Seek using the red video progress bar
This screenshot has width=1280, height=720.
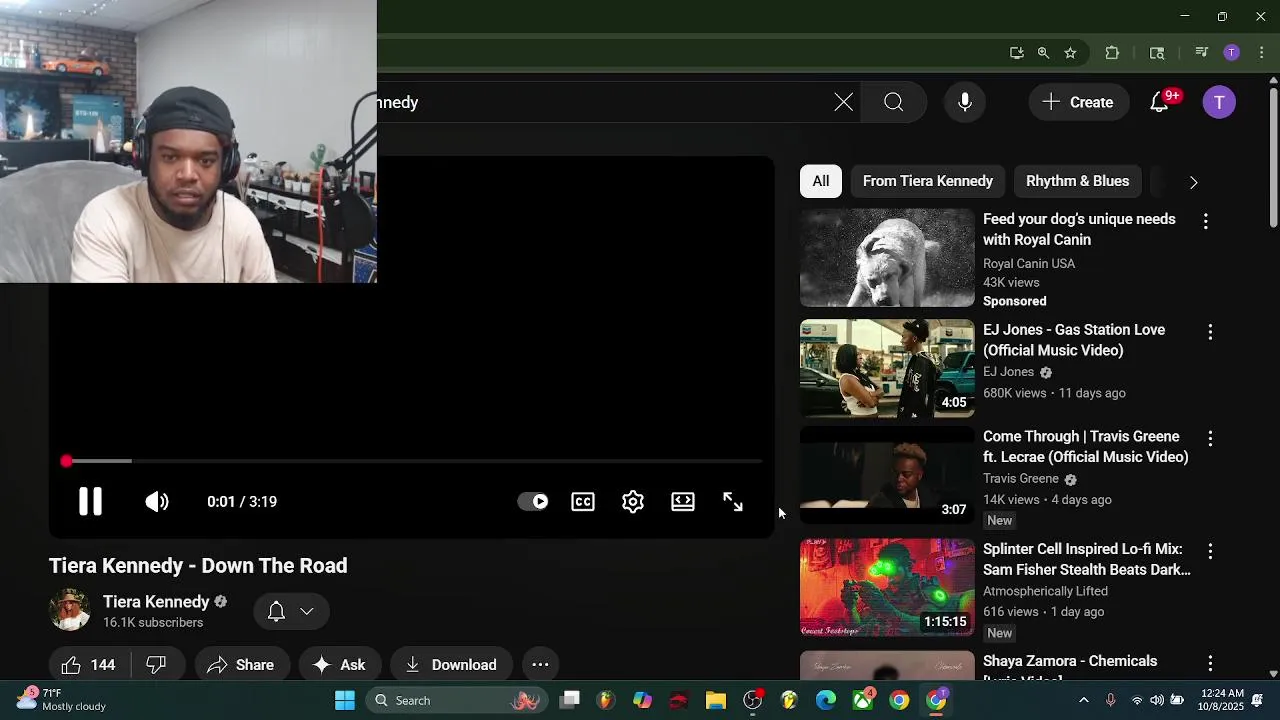(x=413, y=461)
